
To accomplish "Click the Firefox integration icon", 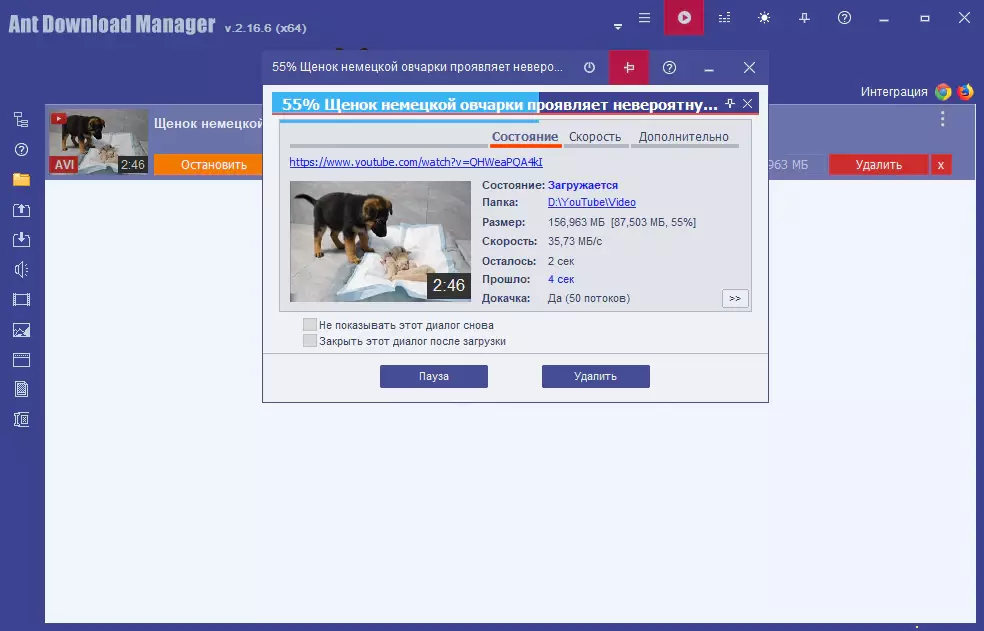I will pyautogui.click(x=965, y=92).
